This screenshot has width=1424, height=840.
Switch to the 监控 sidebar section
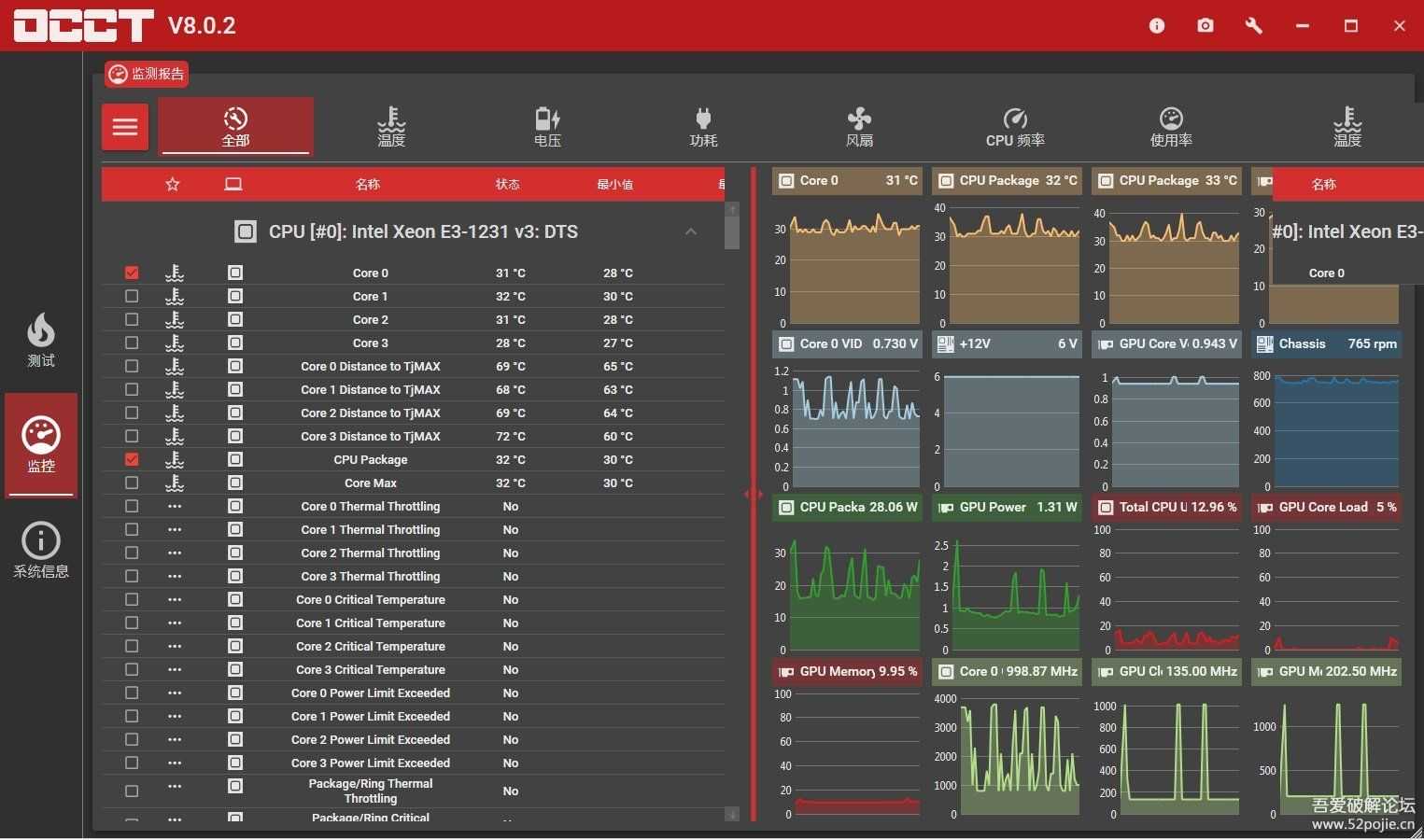(x=41, y=445)
